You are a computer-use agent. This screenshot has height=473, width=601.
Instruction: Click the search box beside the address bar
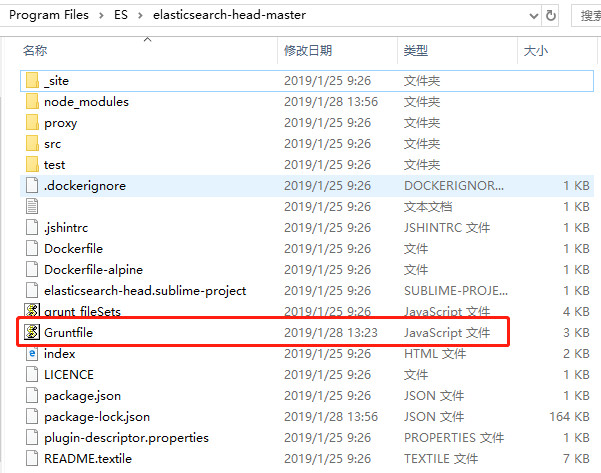[x=586, y=16]
